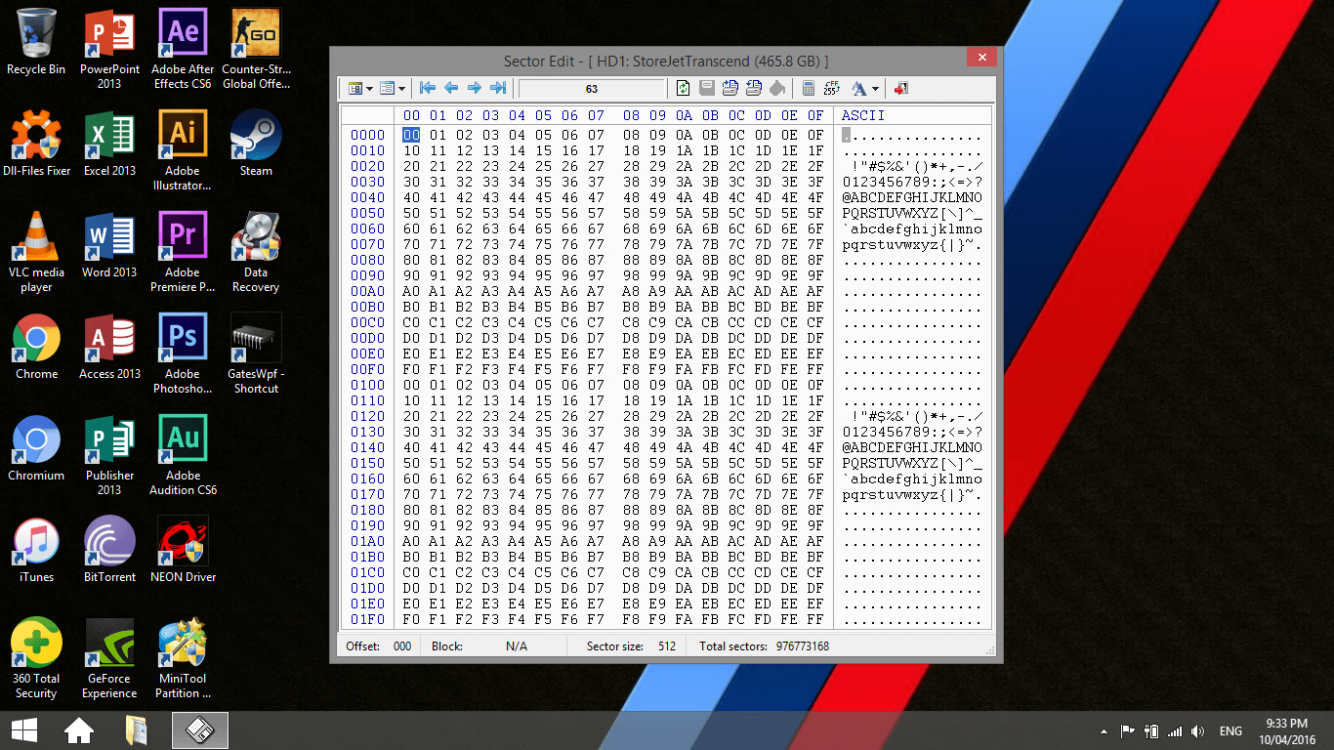This screenshot has height=750, width=1334.
Task: Toggle the FF/255 hex-decimal display icon
Action: [832, 88]
